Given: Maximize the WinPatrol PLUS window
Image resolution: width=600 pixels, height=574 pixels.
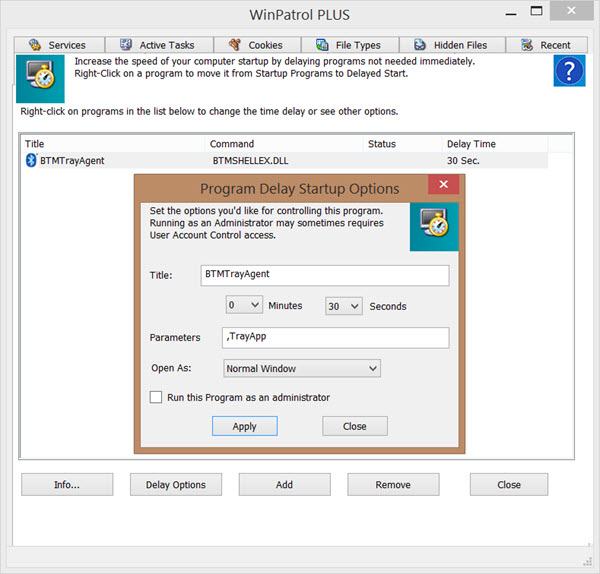Looking at the screenshot, I should click(536, 11).
